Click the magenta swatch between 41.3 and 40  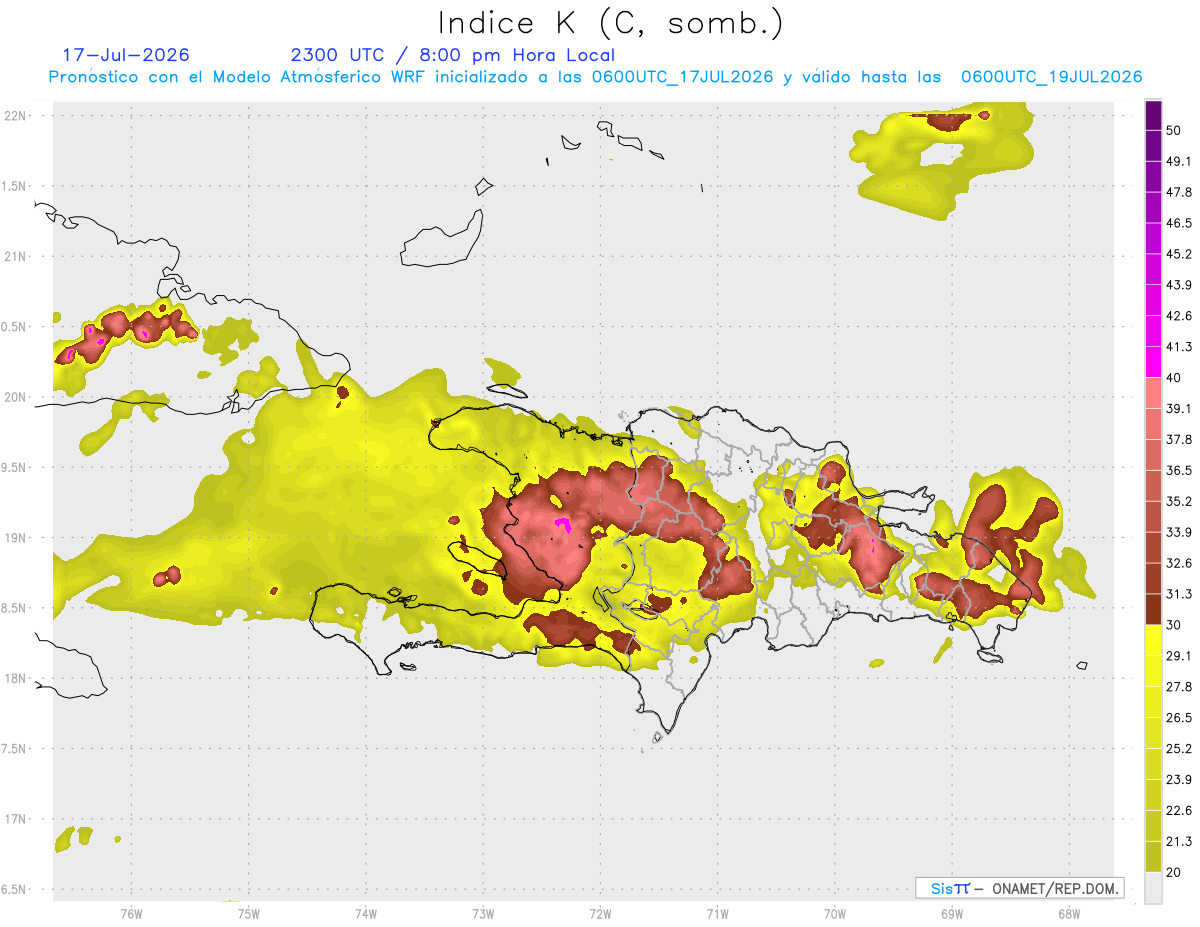[x=1153, y=362]
